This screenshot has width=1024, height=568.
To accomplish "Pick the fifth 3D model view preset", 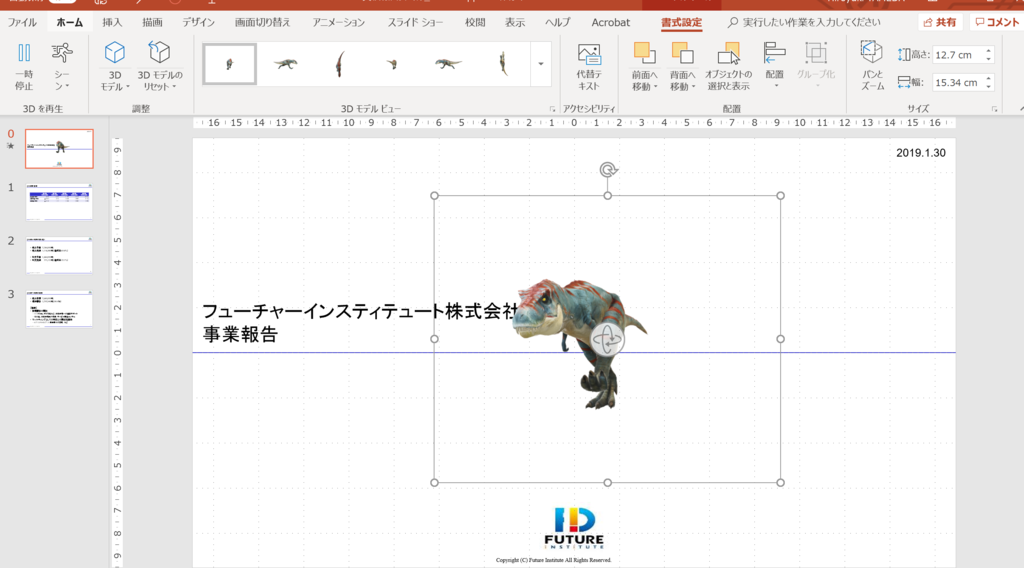I will pyautogui.click(x=447, y=64).
